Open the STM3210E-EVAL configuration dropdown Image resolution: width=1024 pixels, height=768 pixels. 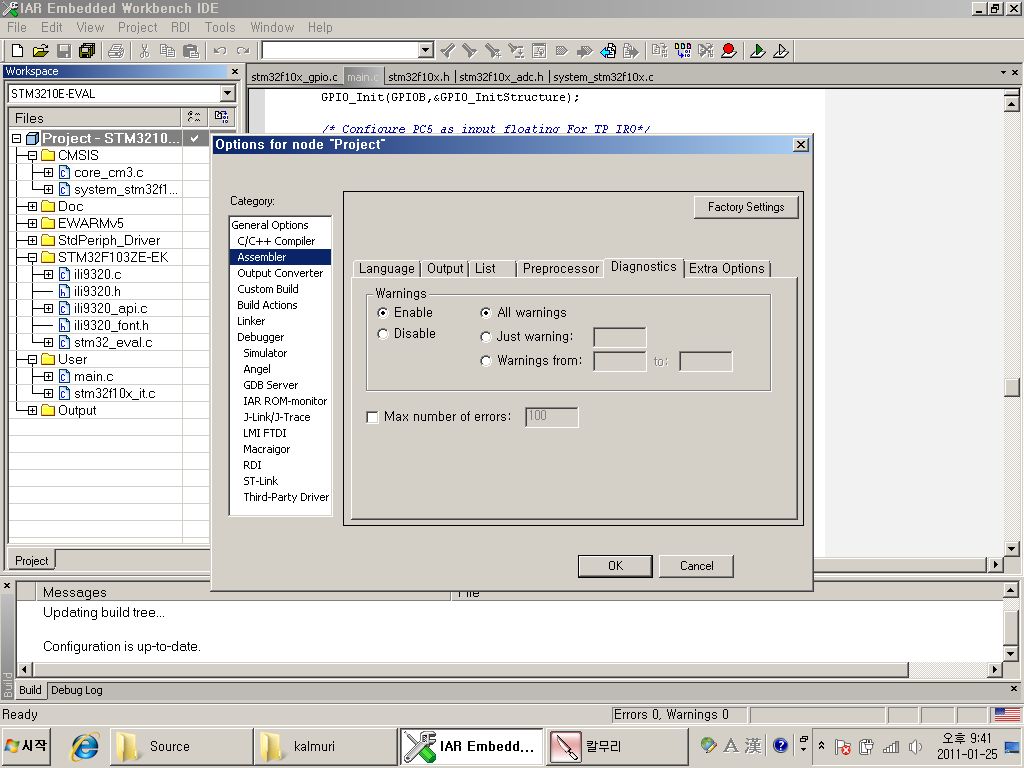click(x=227, y=93)
